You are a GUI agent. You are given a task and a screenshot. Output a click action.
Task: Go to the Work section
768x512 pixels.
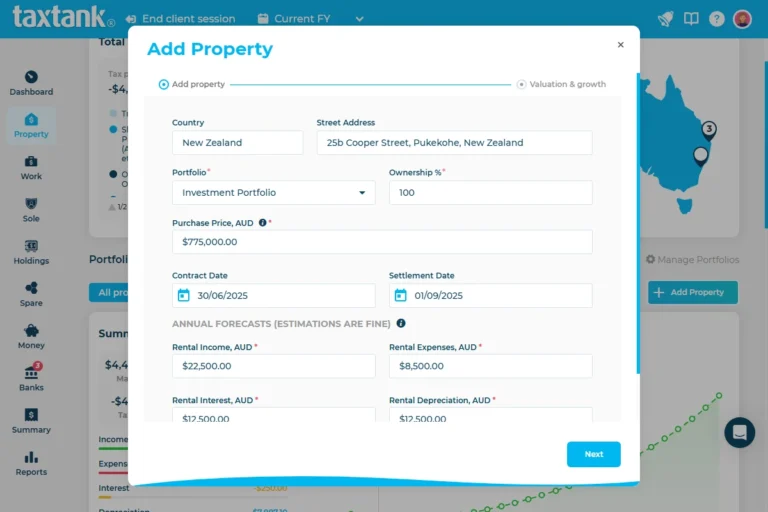coord(31,168)
